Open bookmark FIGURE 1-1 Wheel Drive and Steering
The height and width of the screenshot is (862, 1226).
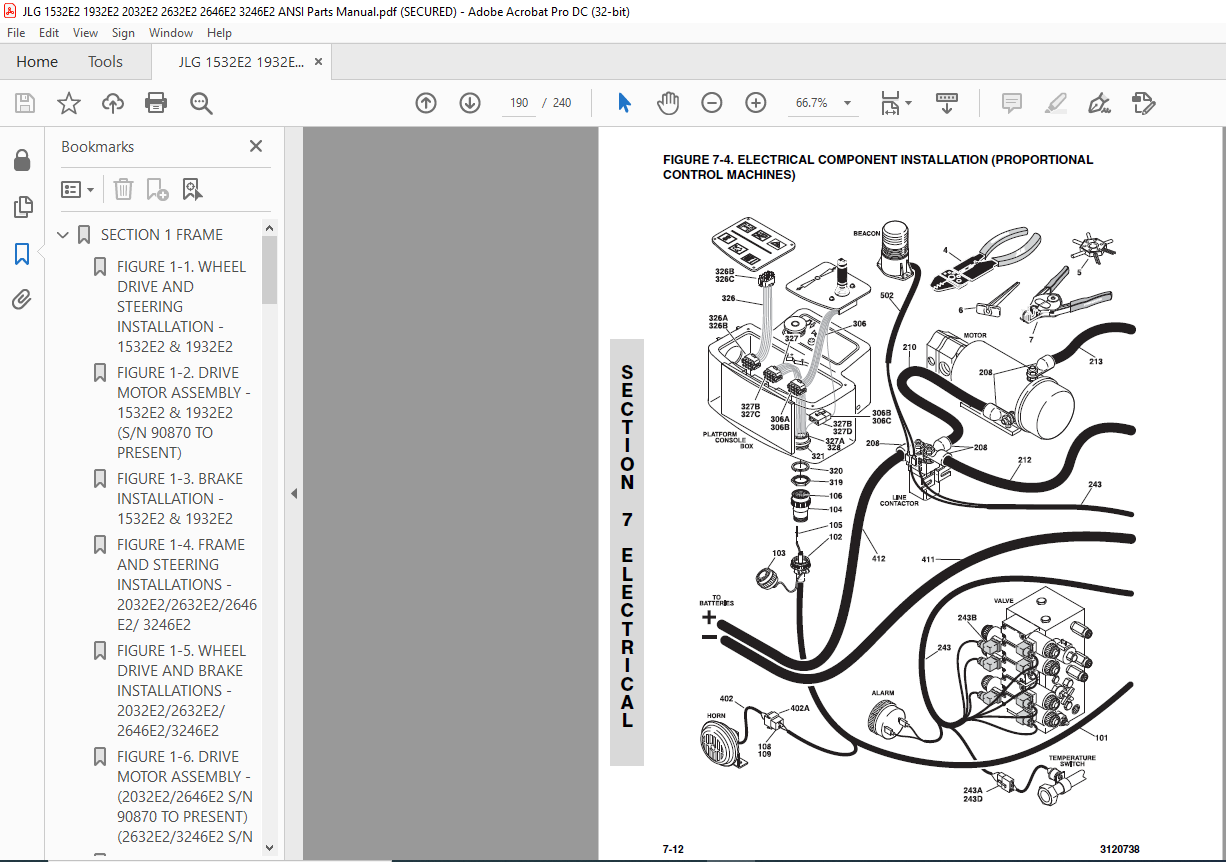click(x=181, y=307)
